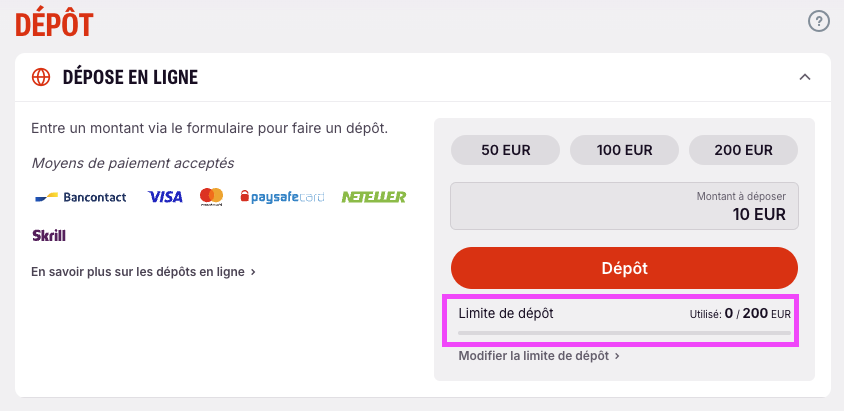Click the Bancontact payment logo
This screenshot has width=844, height=411.
81,197
